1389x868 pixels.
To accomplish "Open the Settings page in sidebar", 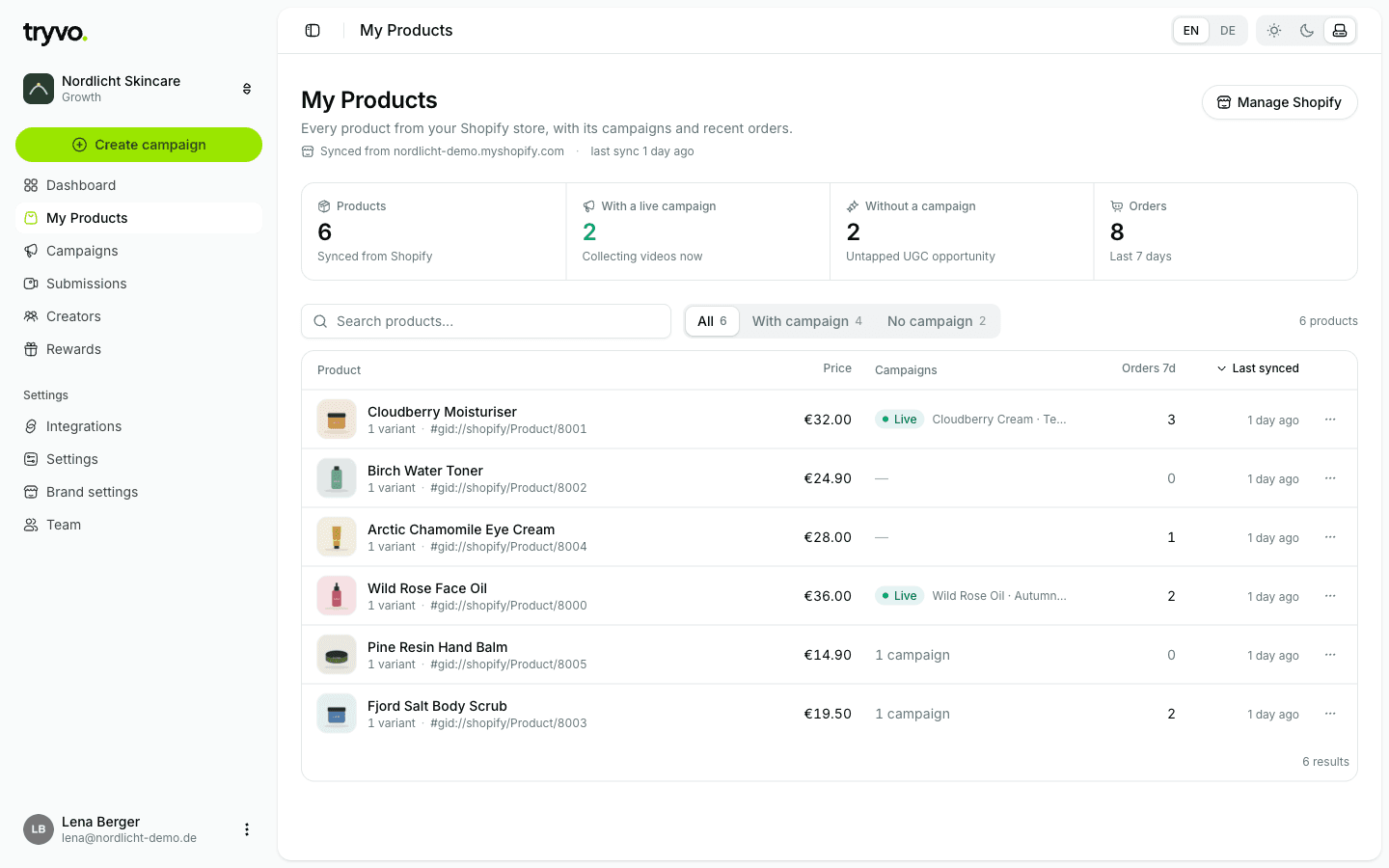I will [139, 459].
